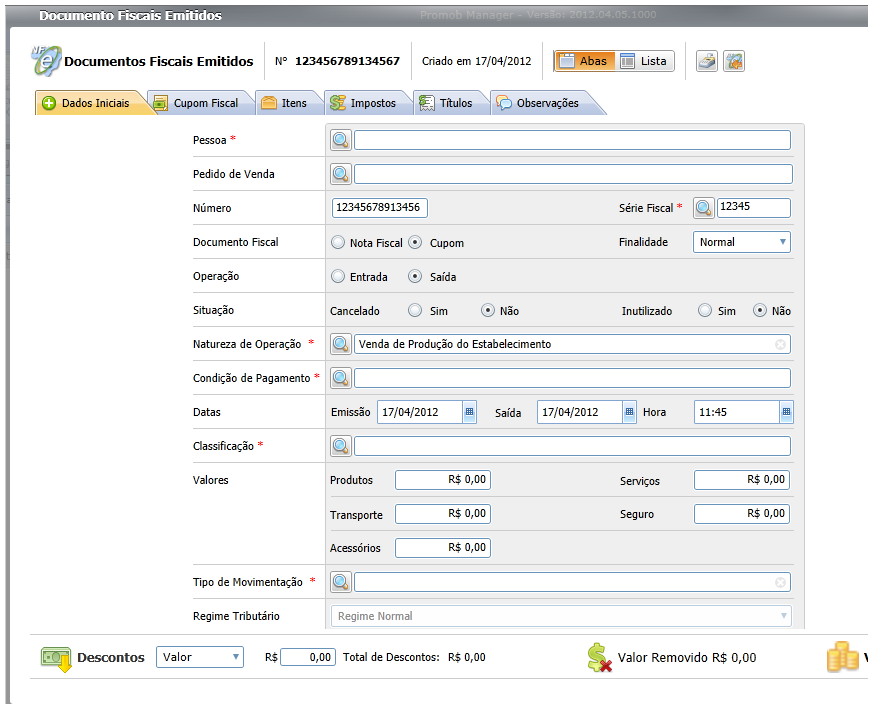Open the Natureza de Operação search lookup

(x=341, y=344)
